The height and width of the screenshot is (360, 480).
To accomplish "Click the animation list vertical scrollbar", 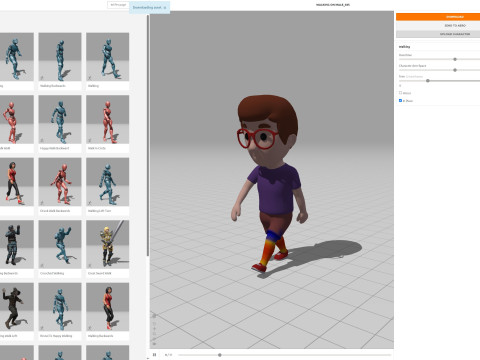I will click(148, 136).
